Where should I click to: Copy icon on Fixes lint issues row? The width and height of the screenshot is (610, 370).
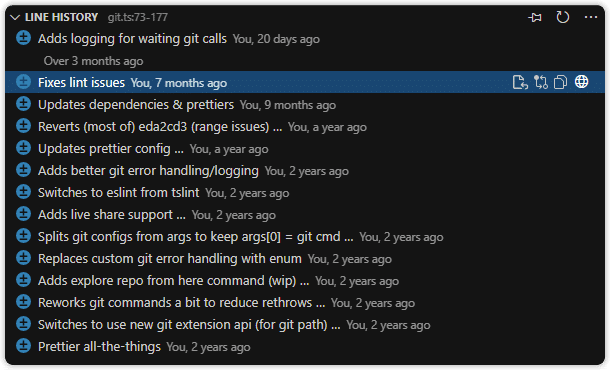tap(560, 82)
